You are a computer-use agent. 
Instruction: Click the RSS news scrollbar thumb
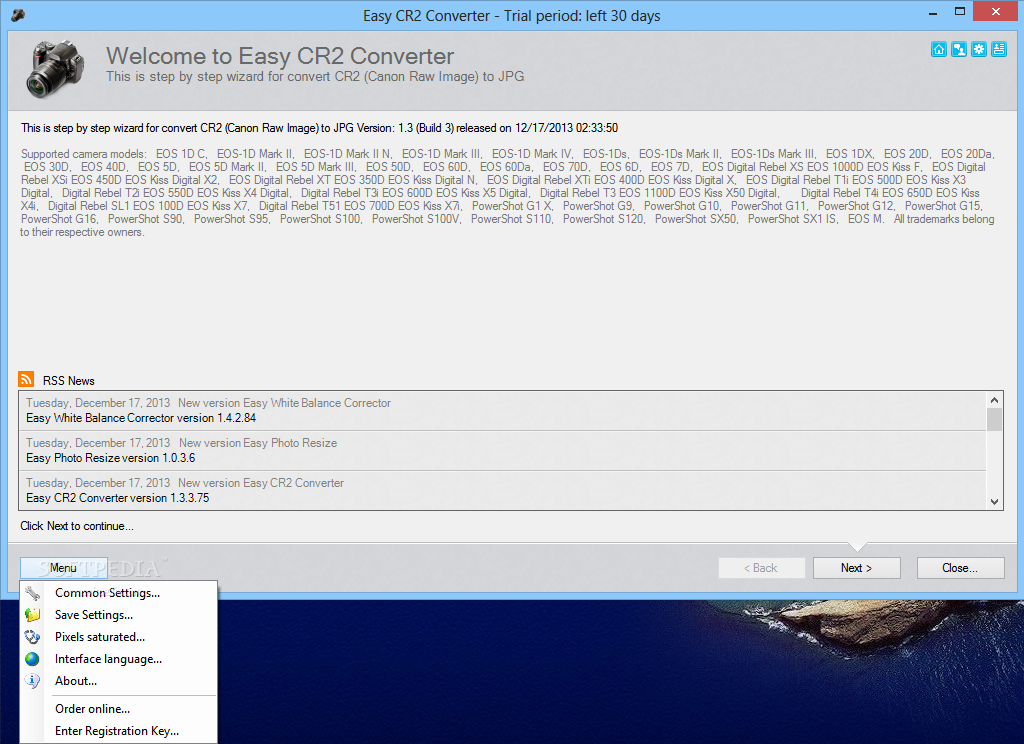[994, 419]
